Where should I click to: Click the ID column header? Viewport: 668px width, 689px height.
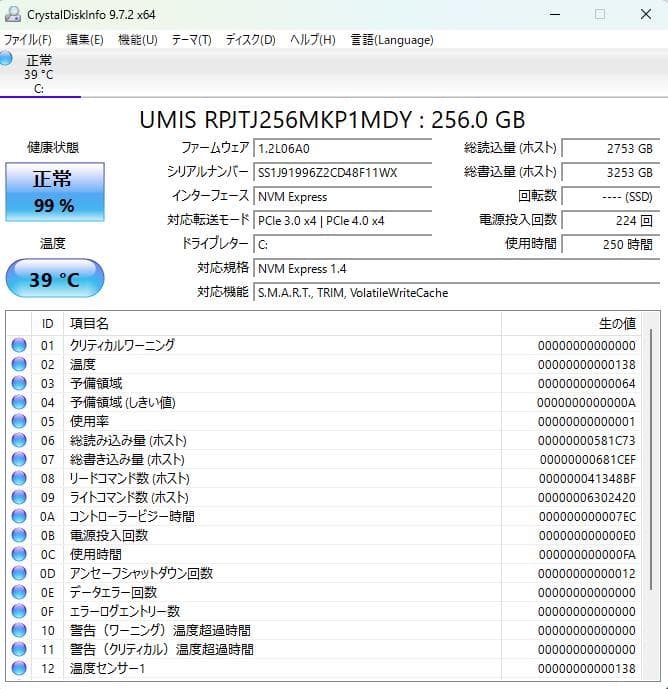pyautogui.click(x=47, y=324)
